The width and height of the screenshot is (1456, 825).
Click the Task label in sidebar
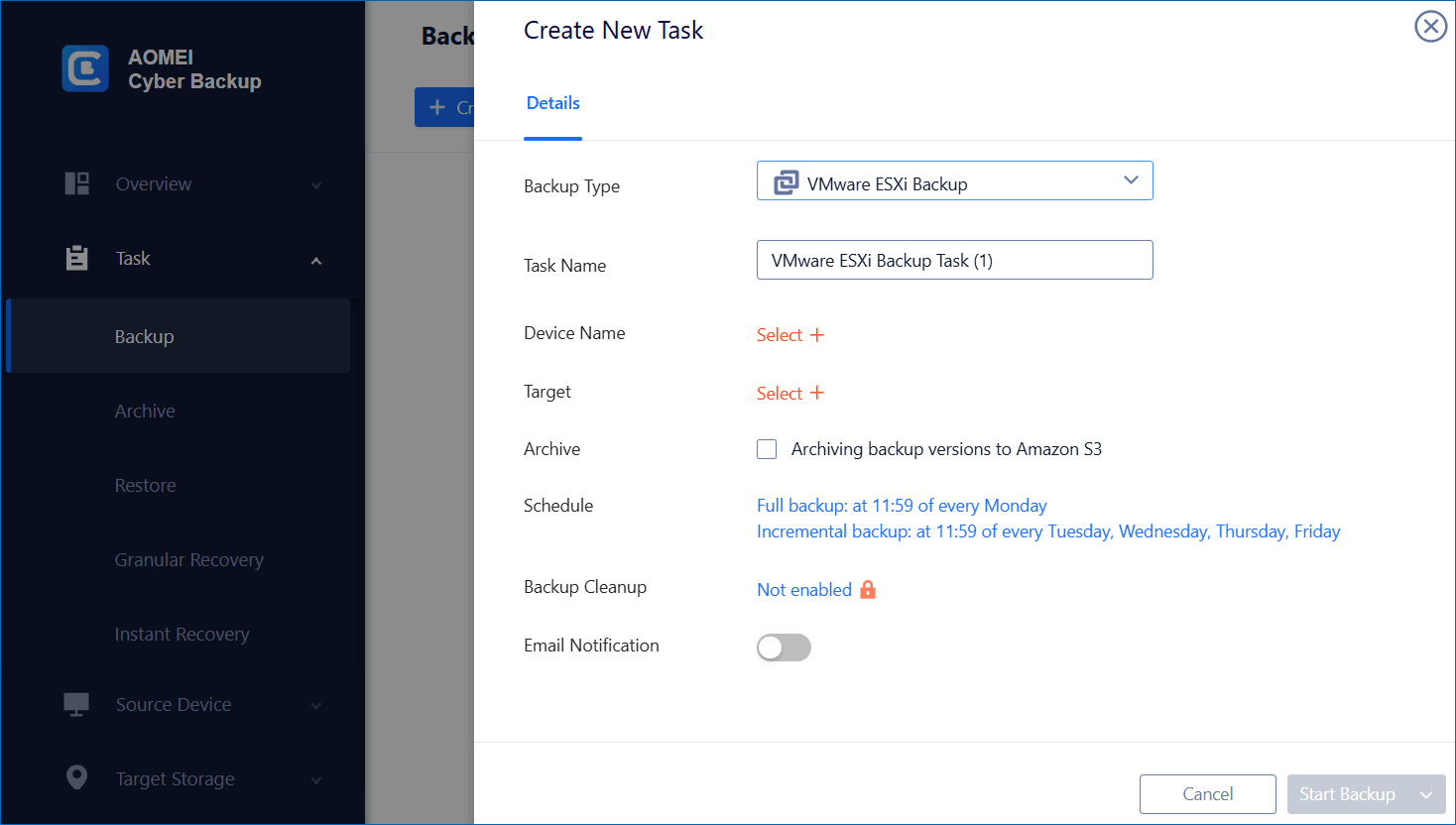click(x=133, y=259)
